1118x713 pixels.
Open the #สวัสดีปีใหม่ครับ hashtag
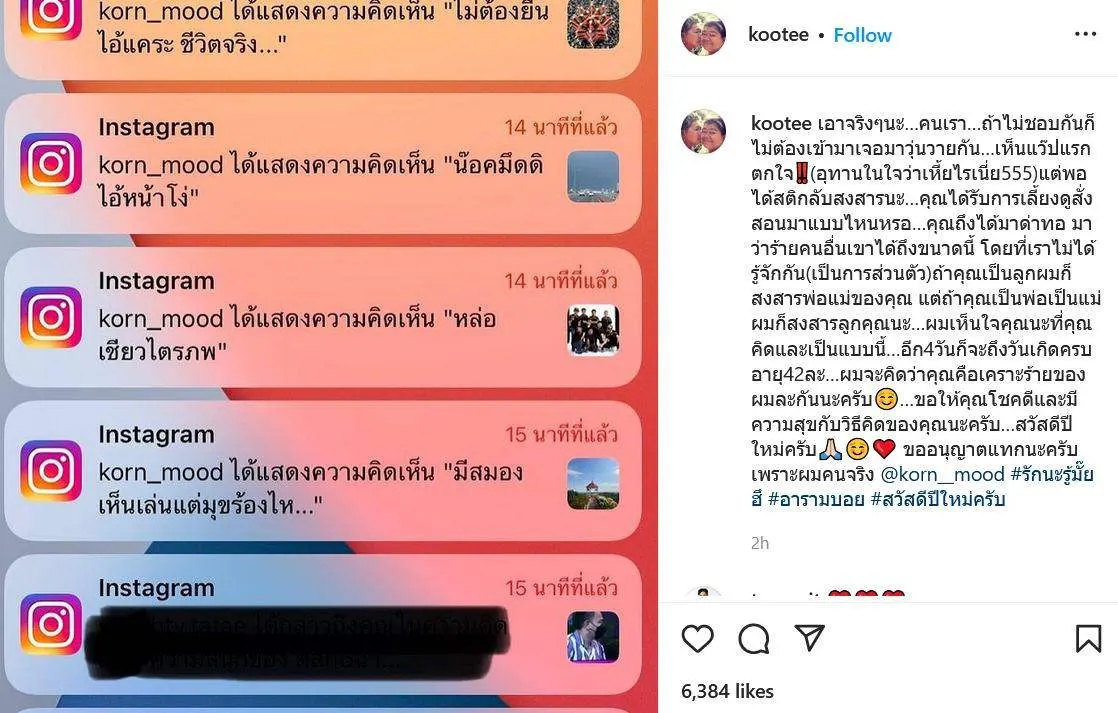click(938, 499)
